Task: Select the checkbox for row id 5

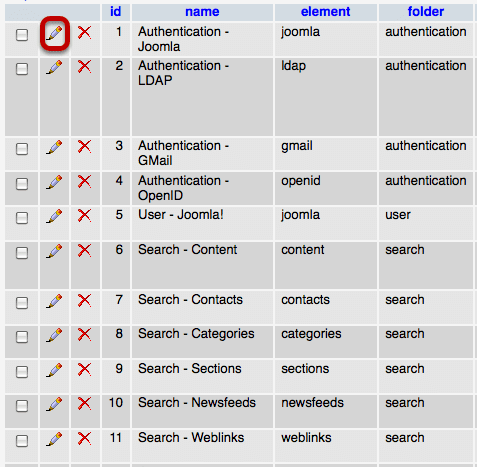Action: pos(22,218)
